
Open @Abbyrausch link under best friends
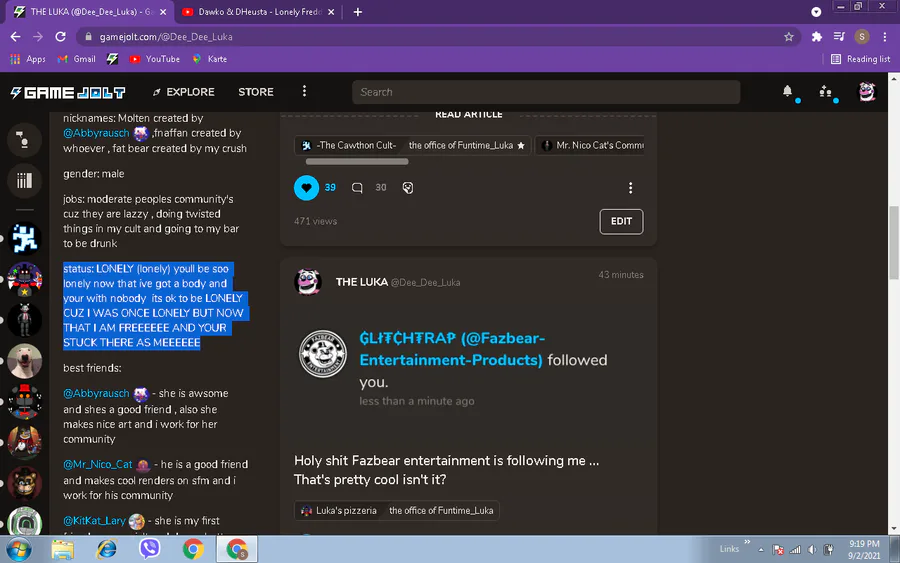point(96,394)
